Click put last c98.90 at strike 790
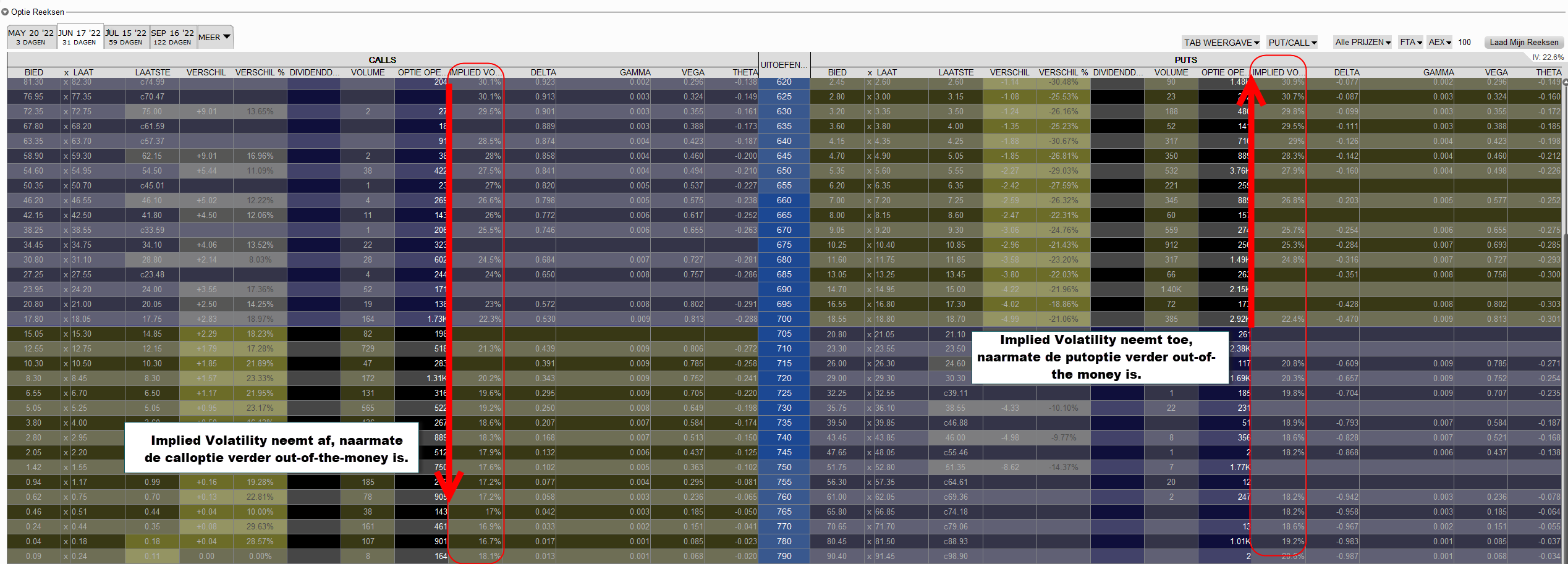 (x=956, y=556)
